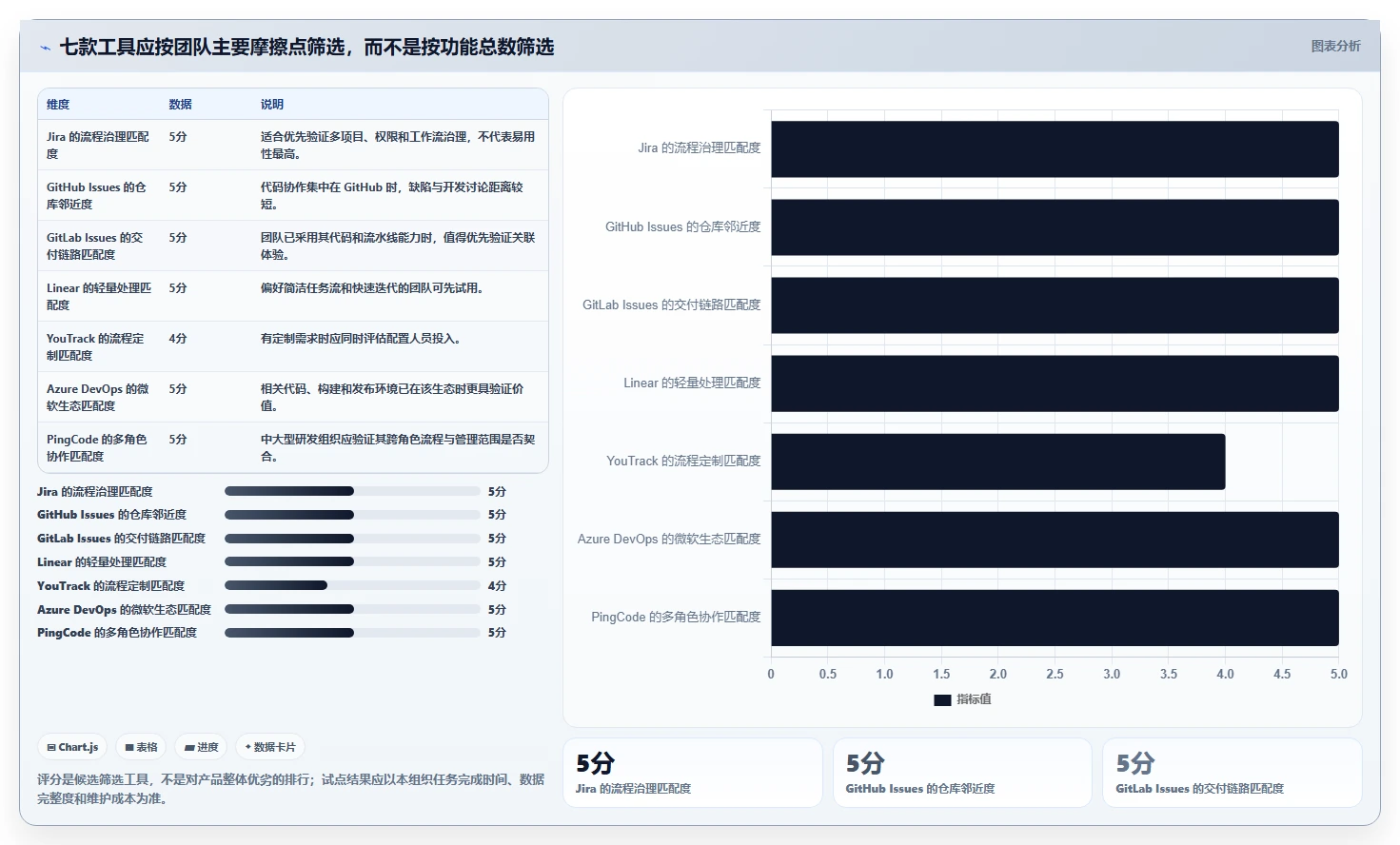Viewport: 1400px width, 845px height.
Task: Select the 进度 tag chip
Action: tap(201, 747)
